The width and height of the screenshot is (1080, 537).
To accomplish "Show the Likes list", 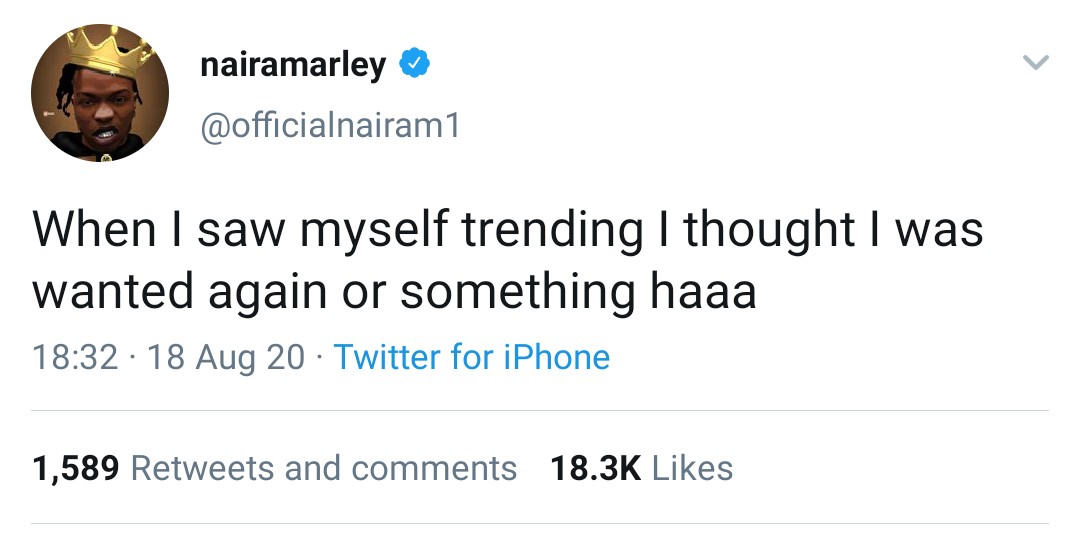I will 692,467.
